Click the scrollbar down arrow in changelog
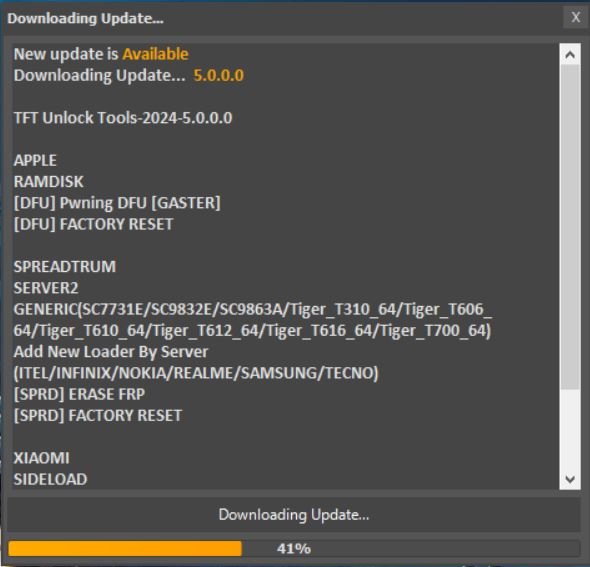The width and height of the screenshot is (590, 567). [570, 479]
